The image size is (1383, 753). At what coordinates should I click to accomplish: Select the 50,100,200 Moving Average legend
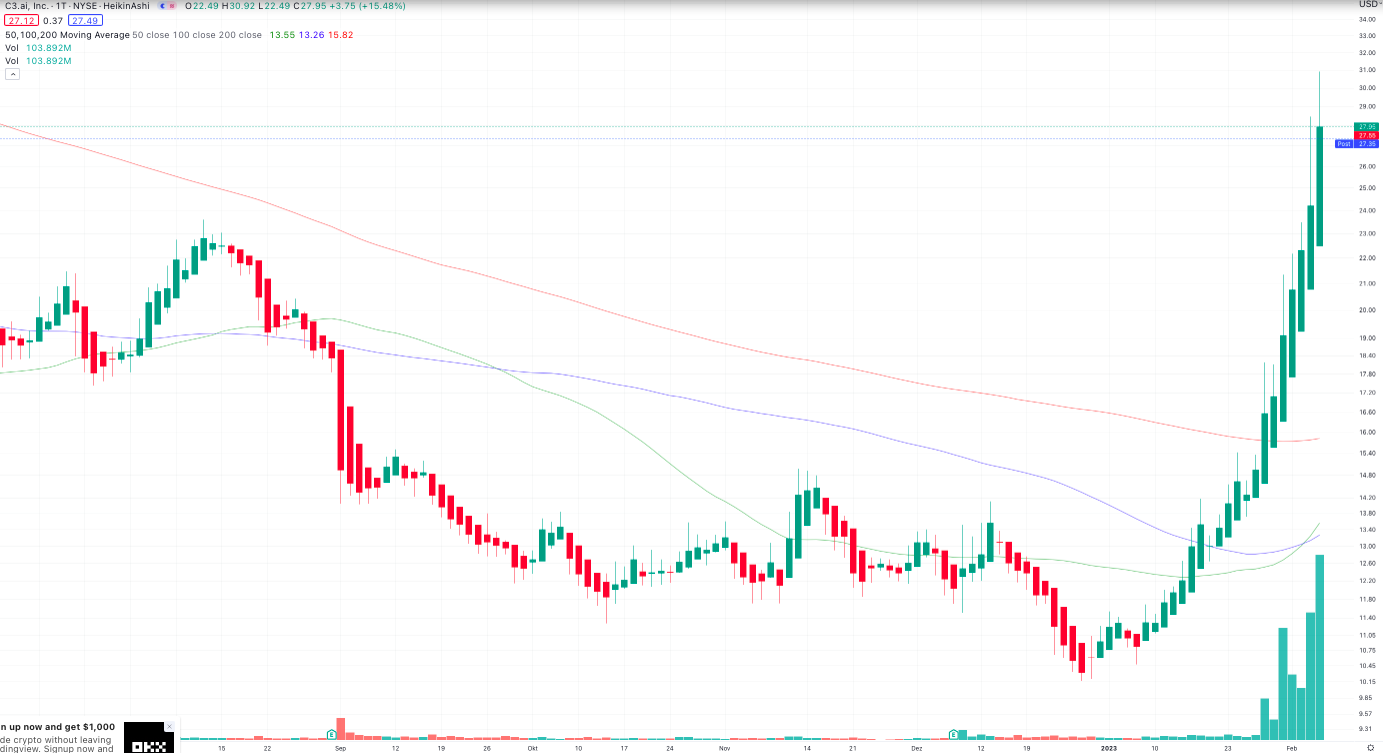point(67,34)
